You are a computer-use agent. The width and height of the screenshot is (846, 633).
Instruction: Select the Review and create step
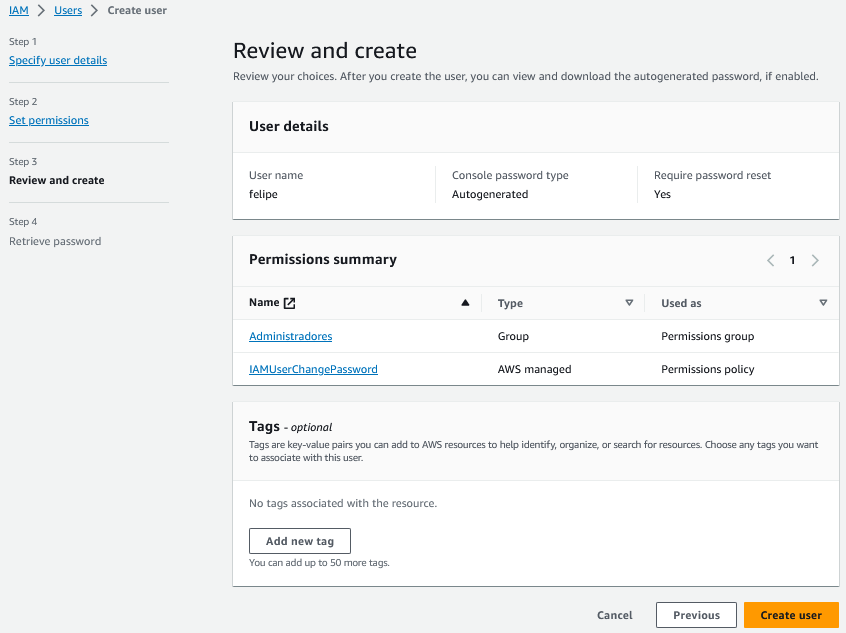tap(57, 180)
